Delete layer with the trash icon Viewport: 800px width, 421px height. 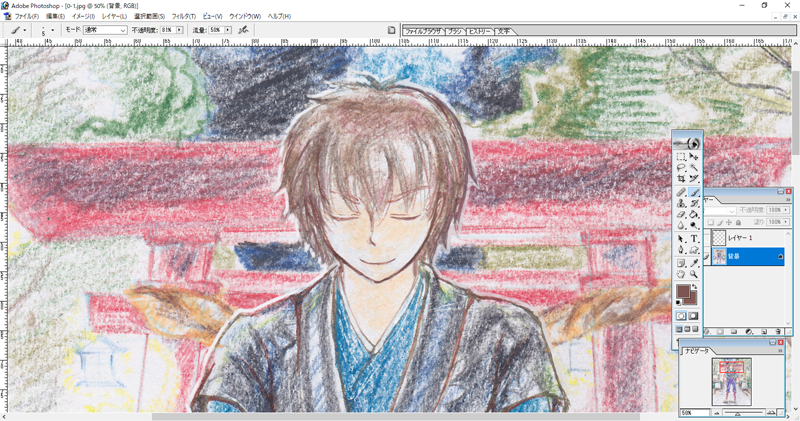[779, 332]
